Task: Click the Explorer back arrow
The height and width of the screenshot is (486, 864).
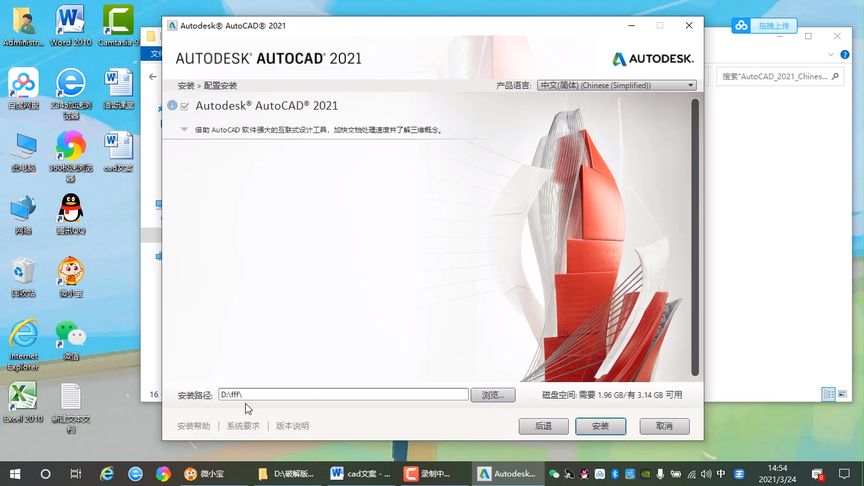Action: 153,77
